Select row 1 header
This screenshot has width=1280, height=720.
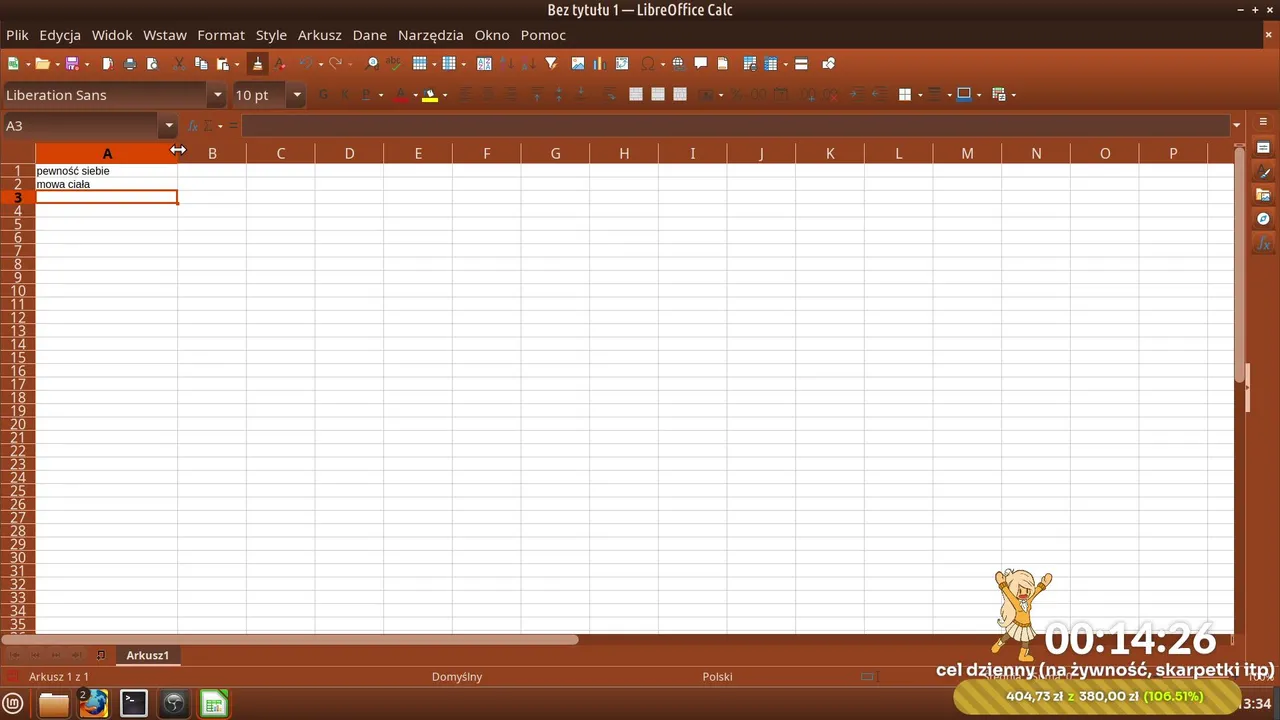pos(17,171)
